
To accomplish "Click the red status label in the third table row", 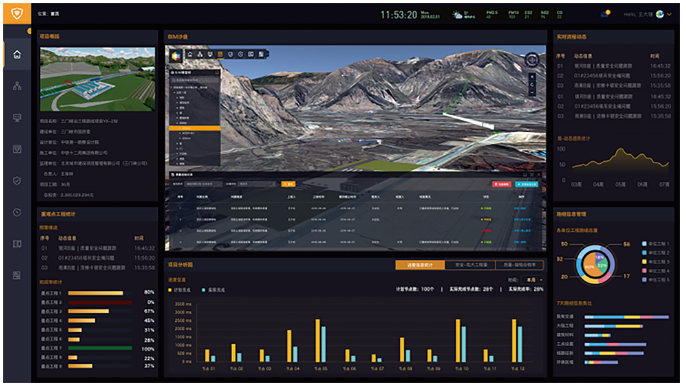I will (x=486, y=231).
